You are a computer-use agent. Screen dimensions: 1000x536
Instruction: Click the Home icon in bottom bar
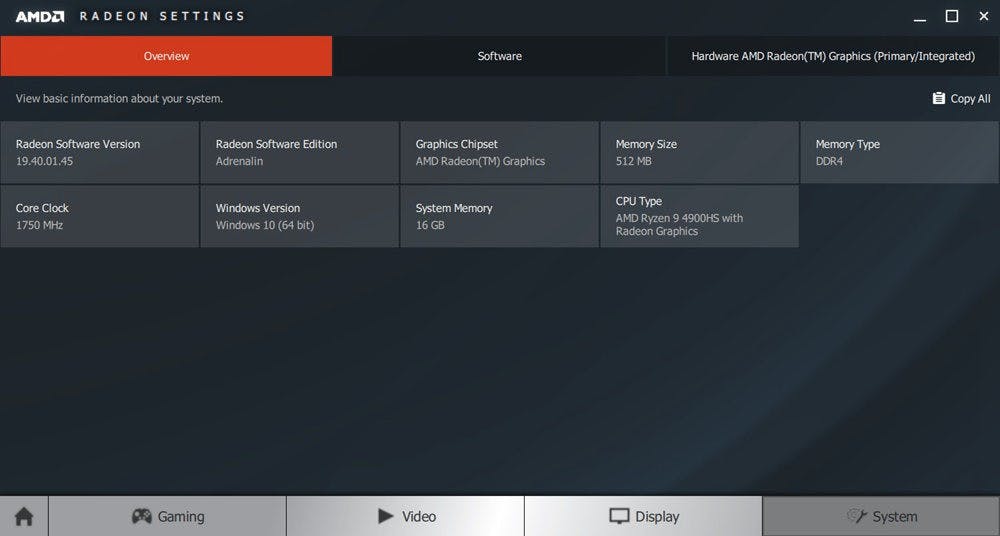tap(24, 516)
